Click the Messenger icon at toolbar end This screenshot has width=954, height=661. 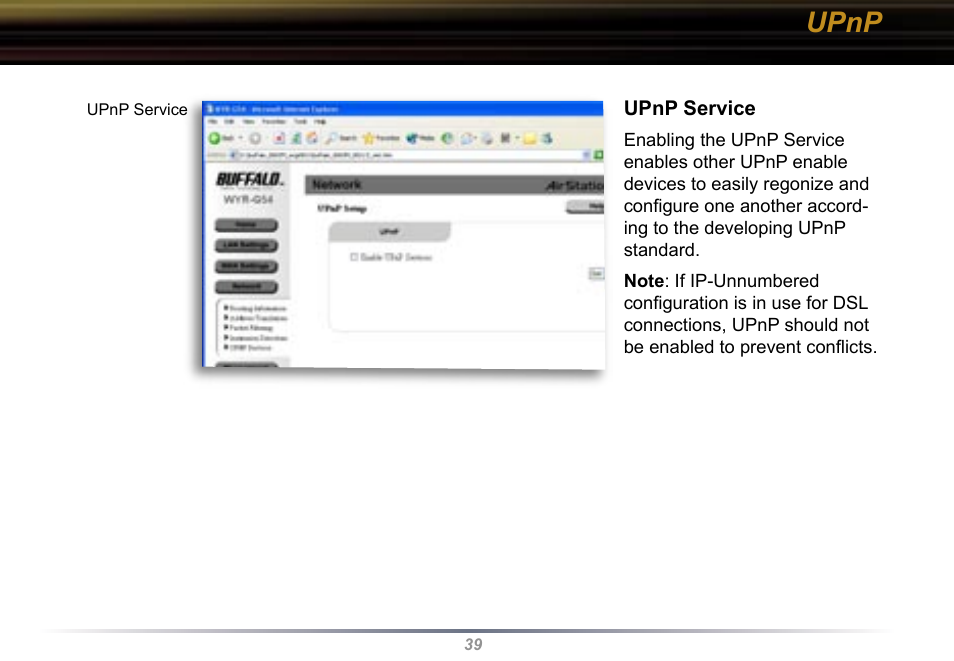tap(547, 138)
